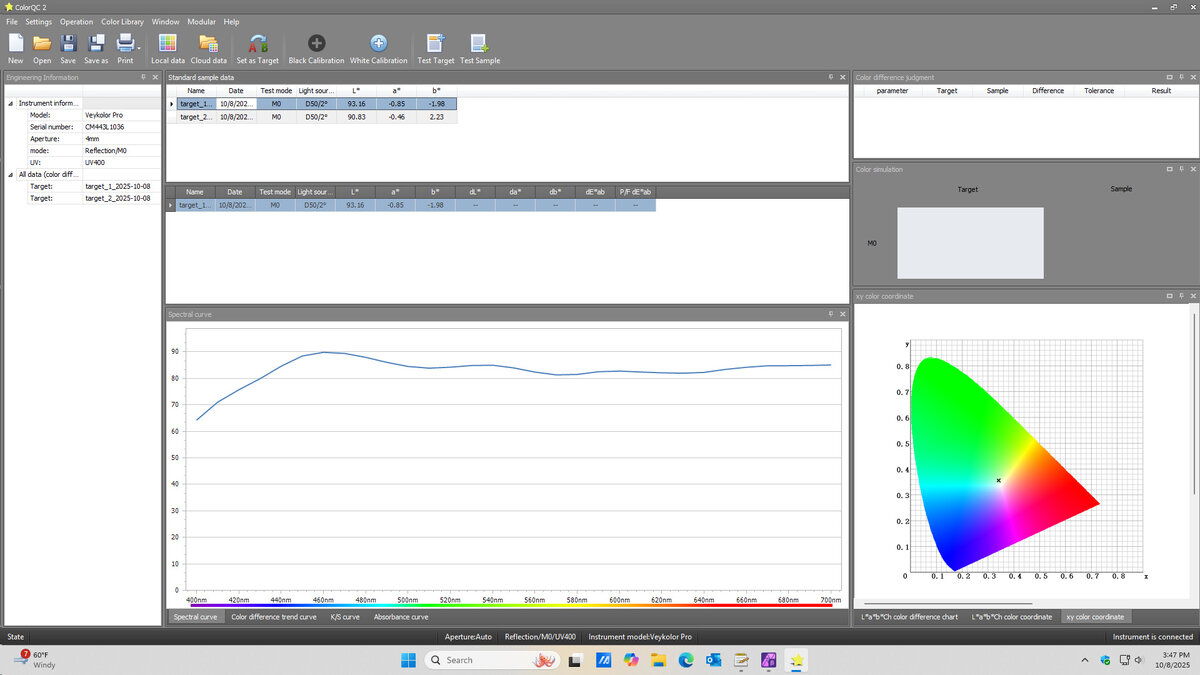Click the M0 color simulation swatch
The height and width of the screenshot is (675, 1200).
[x=969, y=243]
